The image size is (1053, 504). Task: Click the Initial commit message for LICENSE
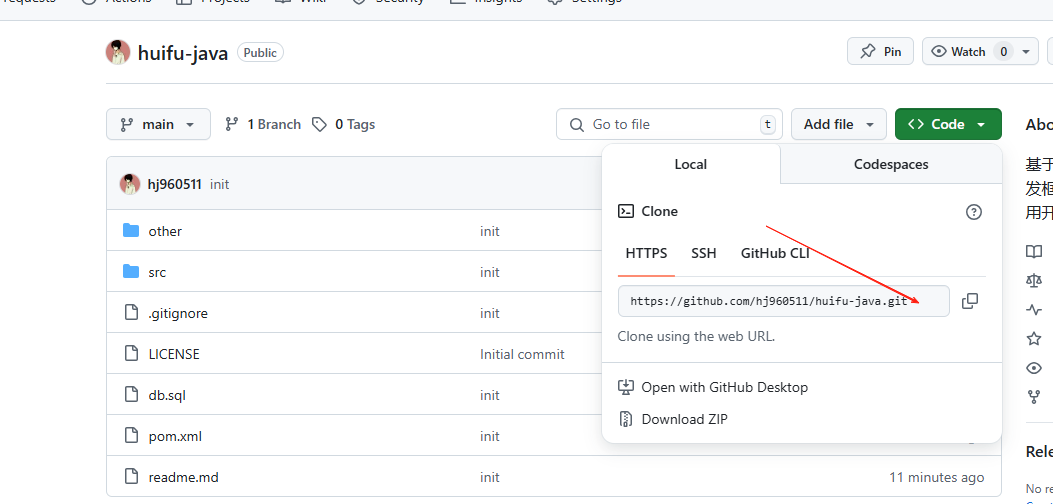(x=522, y=354)
